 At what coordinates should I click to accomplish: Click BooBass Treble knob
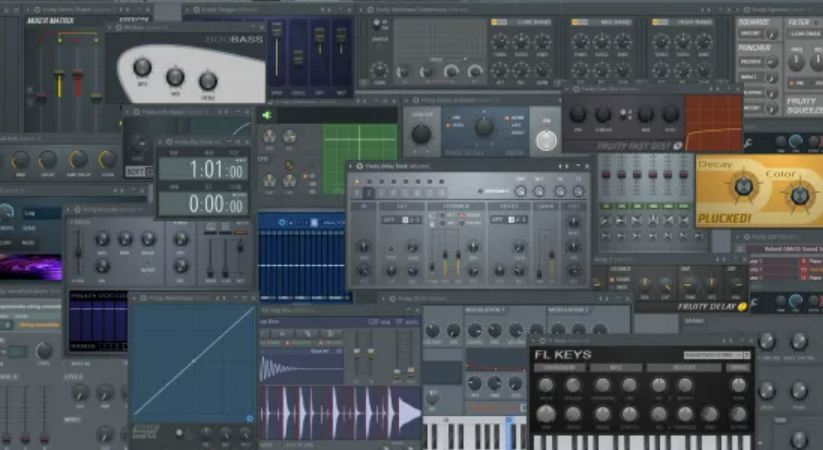coord(208,81)
